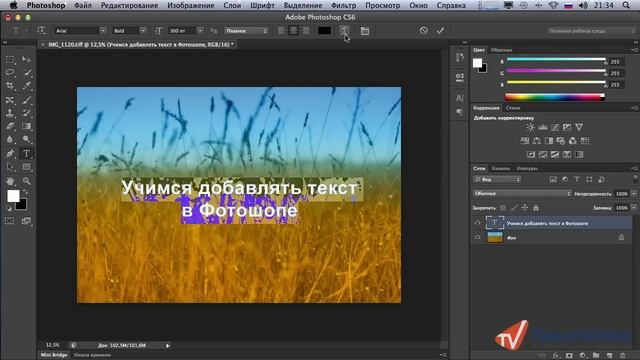Select the Clone Stamp tool
The width and height of the screenshot is (640, 360).
tap(10, 113)
